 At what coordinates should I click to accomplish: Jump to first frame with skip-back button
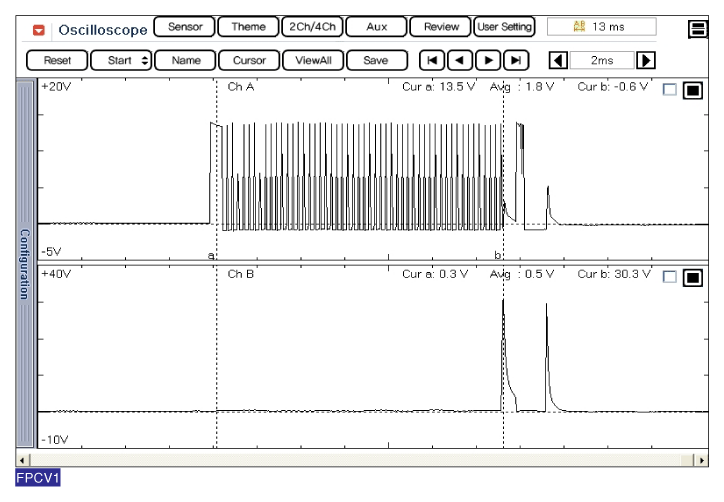(431, 60)
